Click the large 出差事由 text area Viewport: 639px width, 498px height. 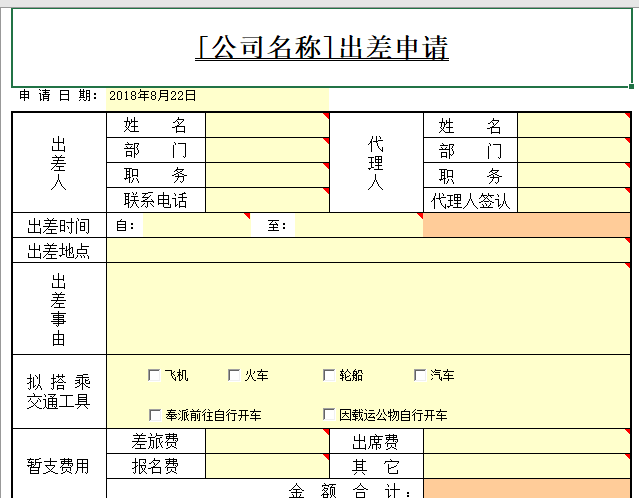pyautogui.click(x=368, y=308)
